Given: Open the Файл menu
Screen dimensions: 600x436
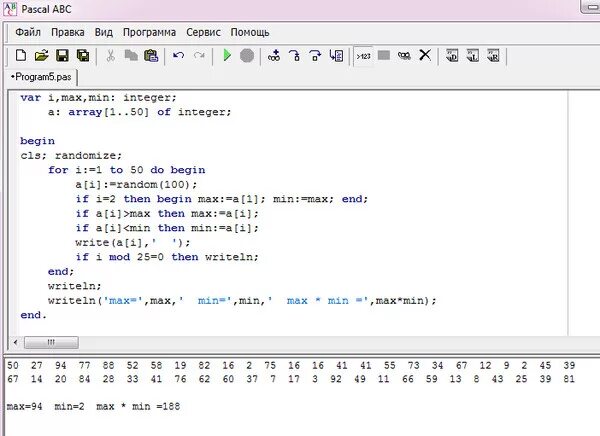Looking at the screenshot, I should click(x=28, y=32).
